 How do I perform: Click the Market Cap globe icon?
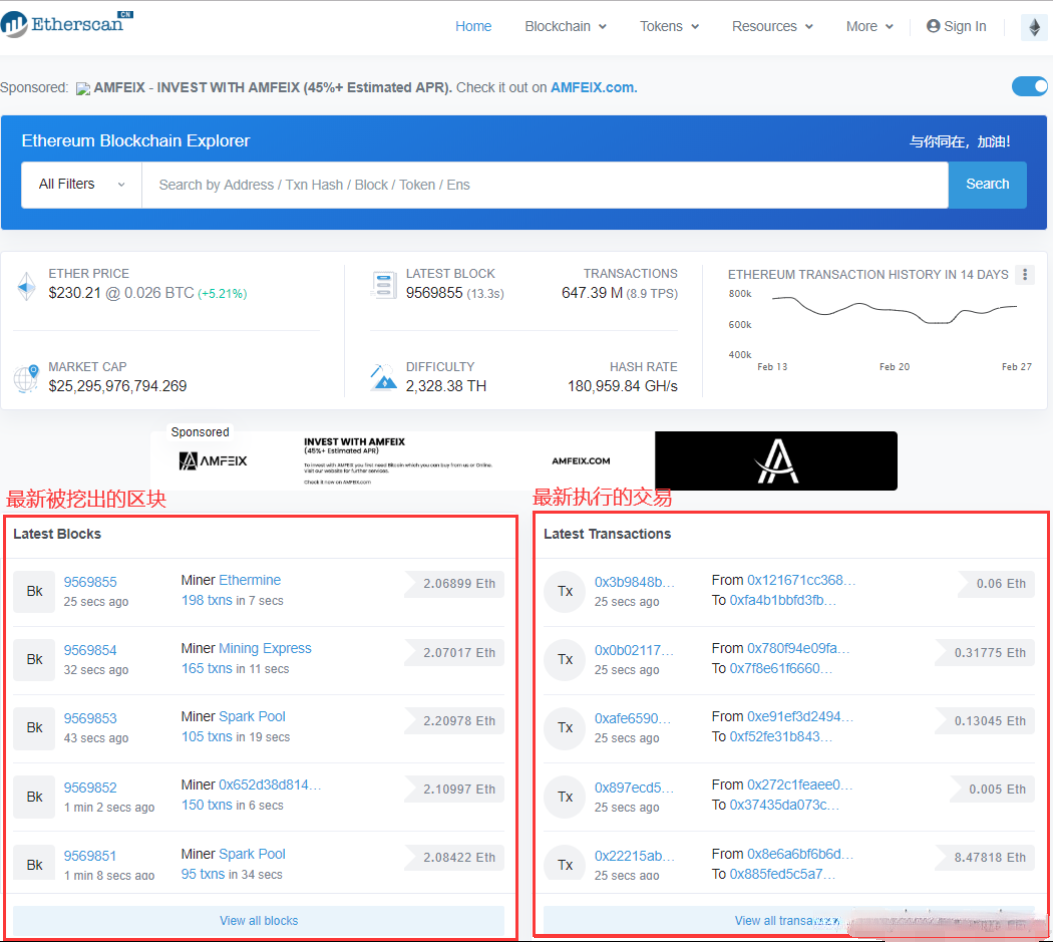(26, 379)
